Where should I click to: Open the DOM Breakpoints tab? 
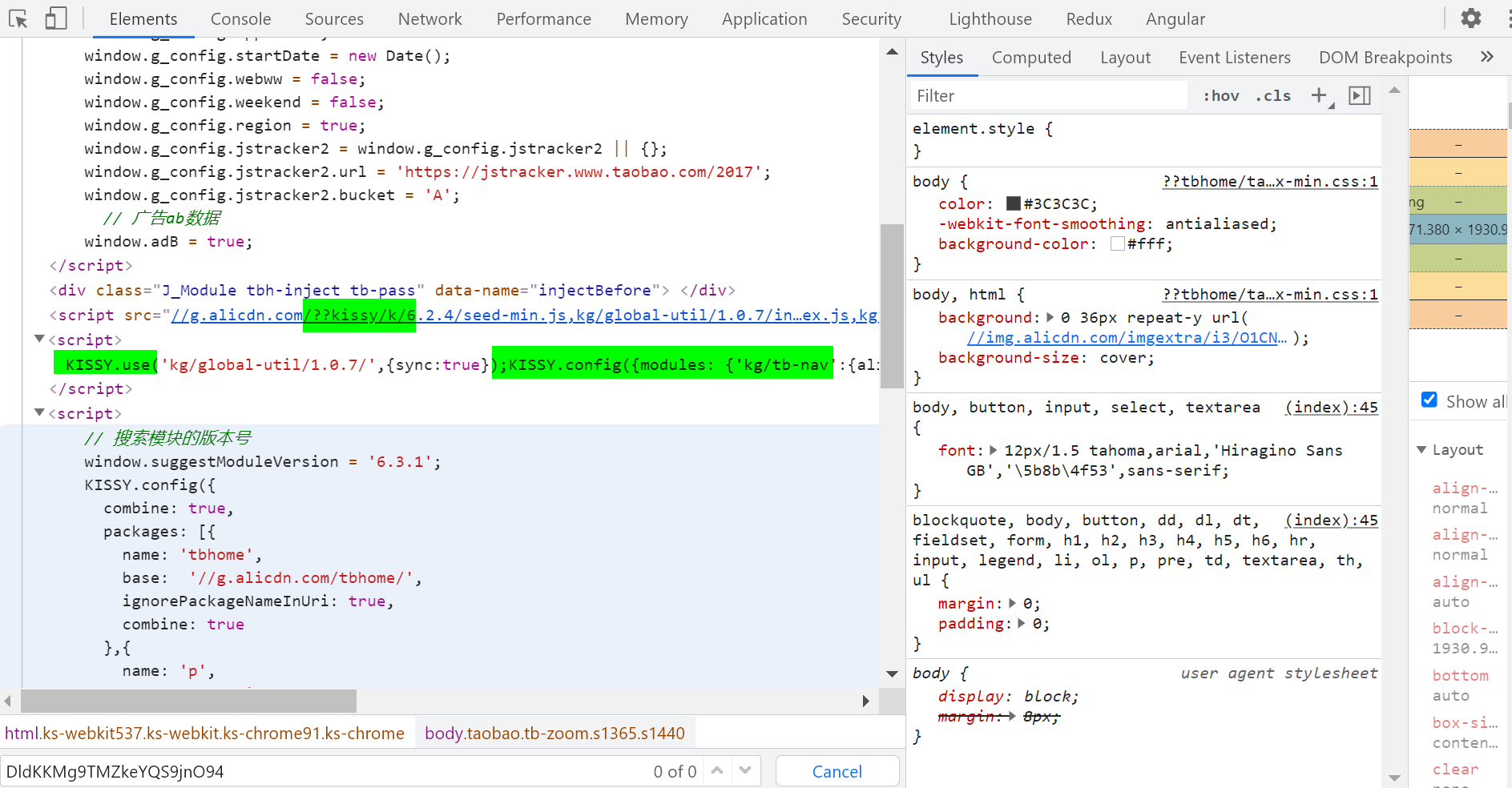click(x=1385, y=57)
